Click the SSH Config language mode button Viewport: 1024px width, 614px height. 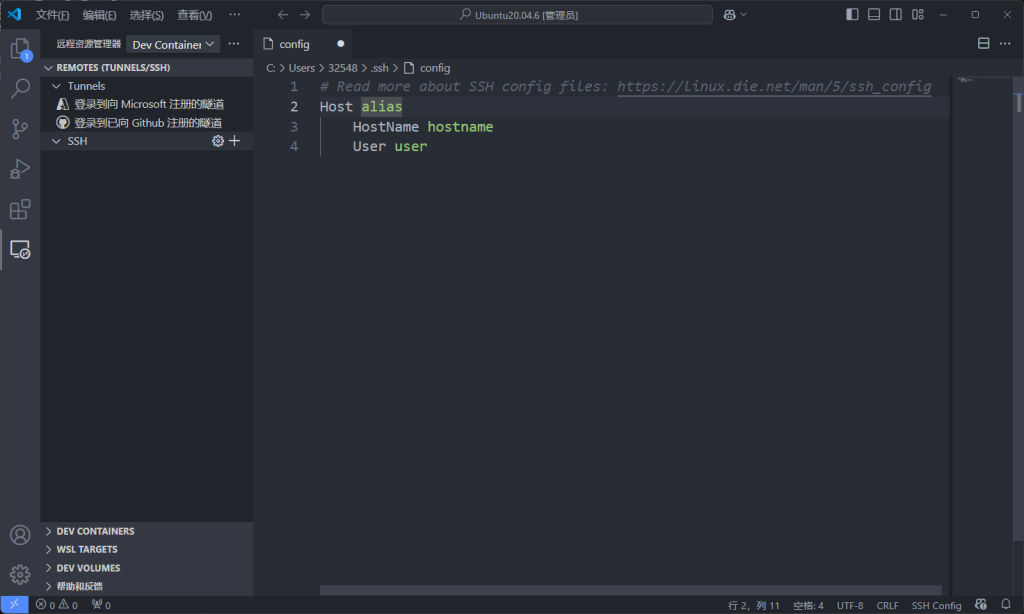coord(936,605)
